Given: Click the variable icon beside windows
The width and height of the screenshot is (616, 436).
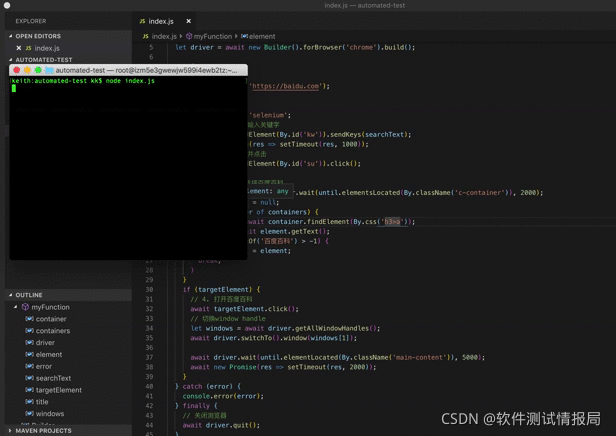Looking at the screenshot, I should [29, 413].
